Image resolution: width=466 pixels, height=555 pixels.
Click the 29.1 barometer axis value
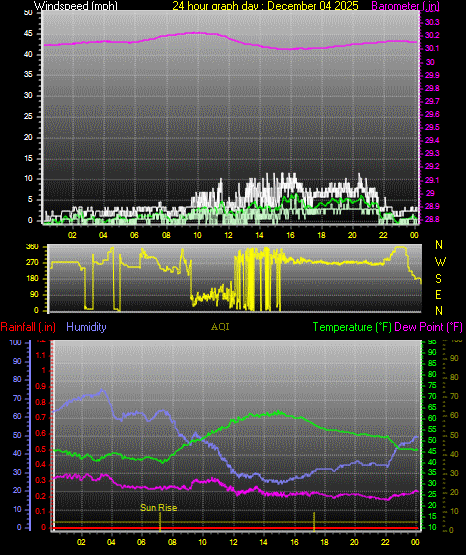pyautogui.click(x=432, y=181)
